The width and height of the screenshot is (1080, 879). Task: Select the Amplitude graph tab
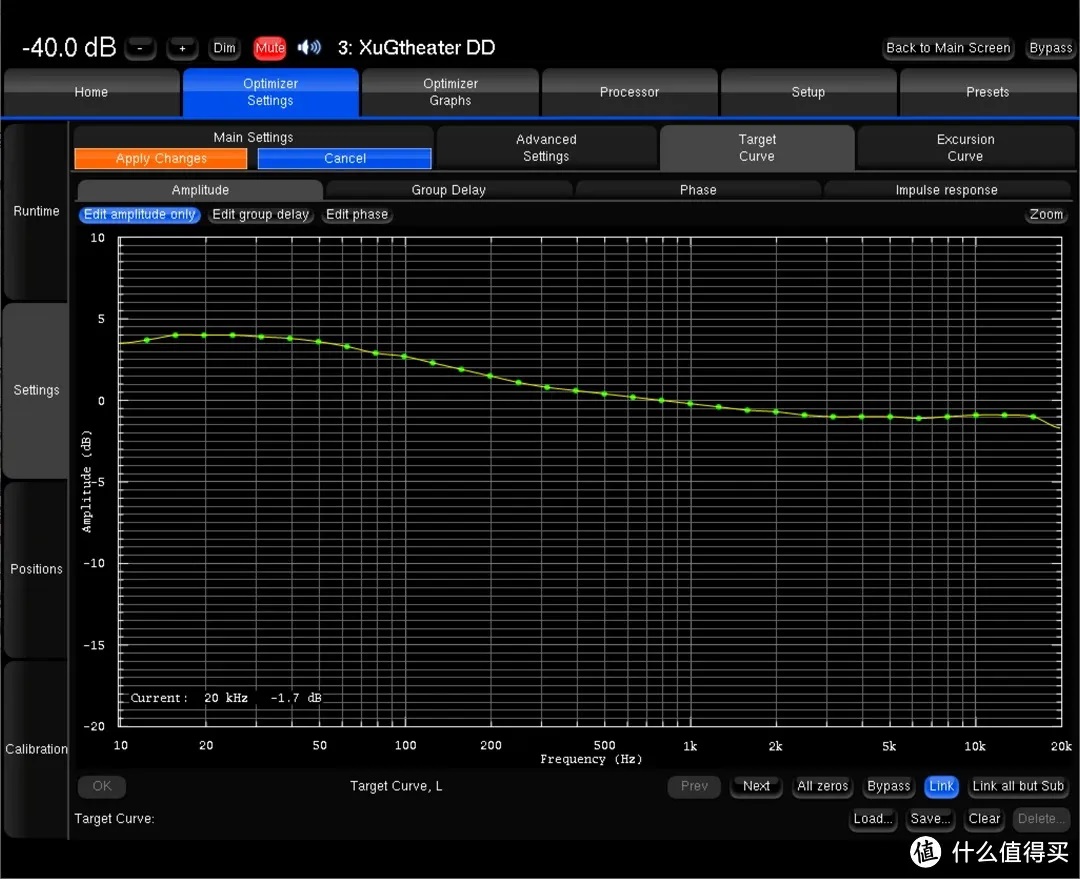pos(200,190)
